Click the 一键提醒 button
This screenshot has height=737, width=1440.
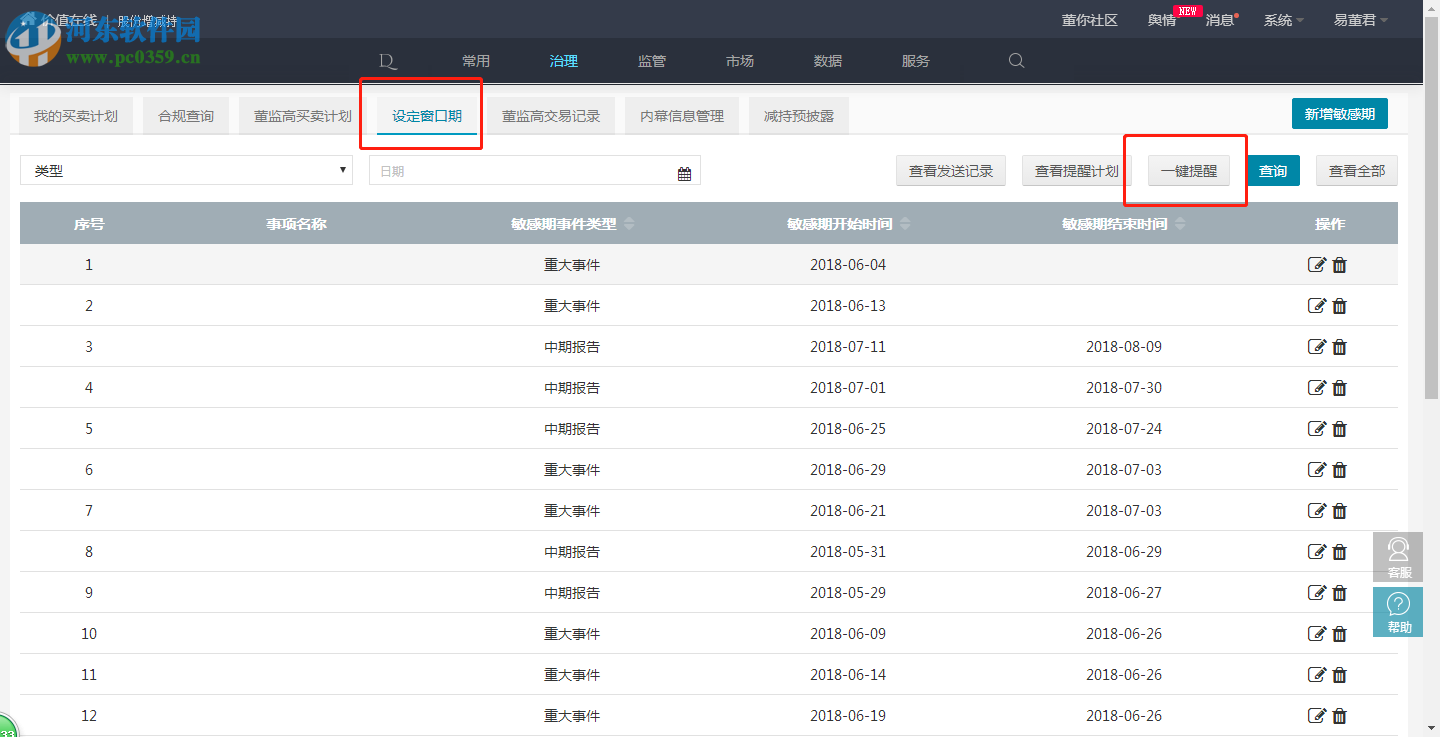coord(1188,170)
